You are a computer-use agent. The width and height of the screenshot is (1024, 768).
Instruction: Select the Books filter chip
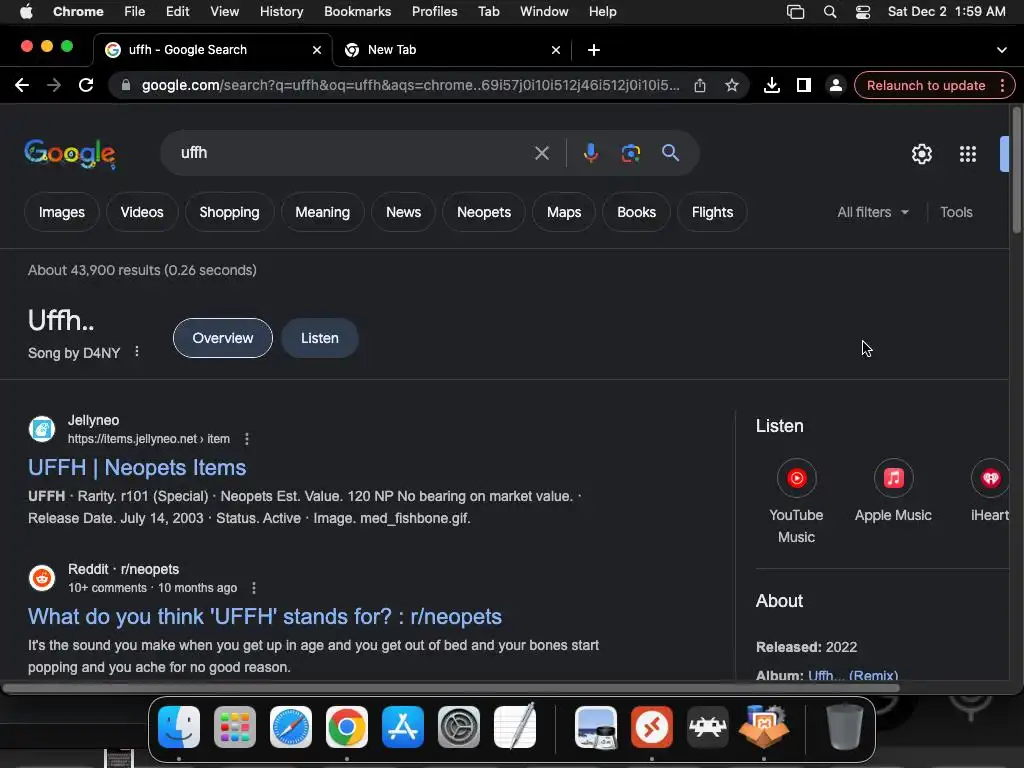tap(636, 212)
